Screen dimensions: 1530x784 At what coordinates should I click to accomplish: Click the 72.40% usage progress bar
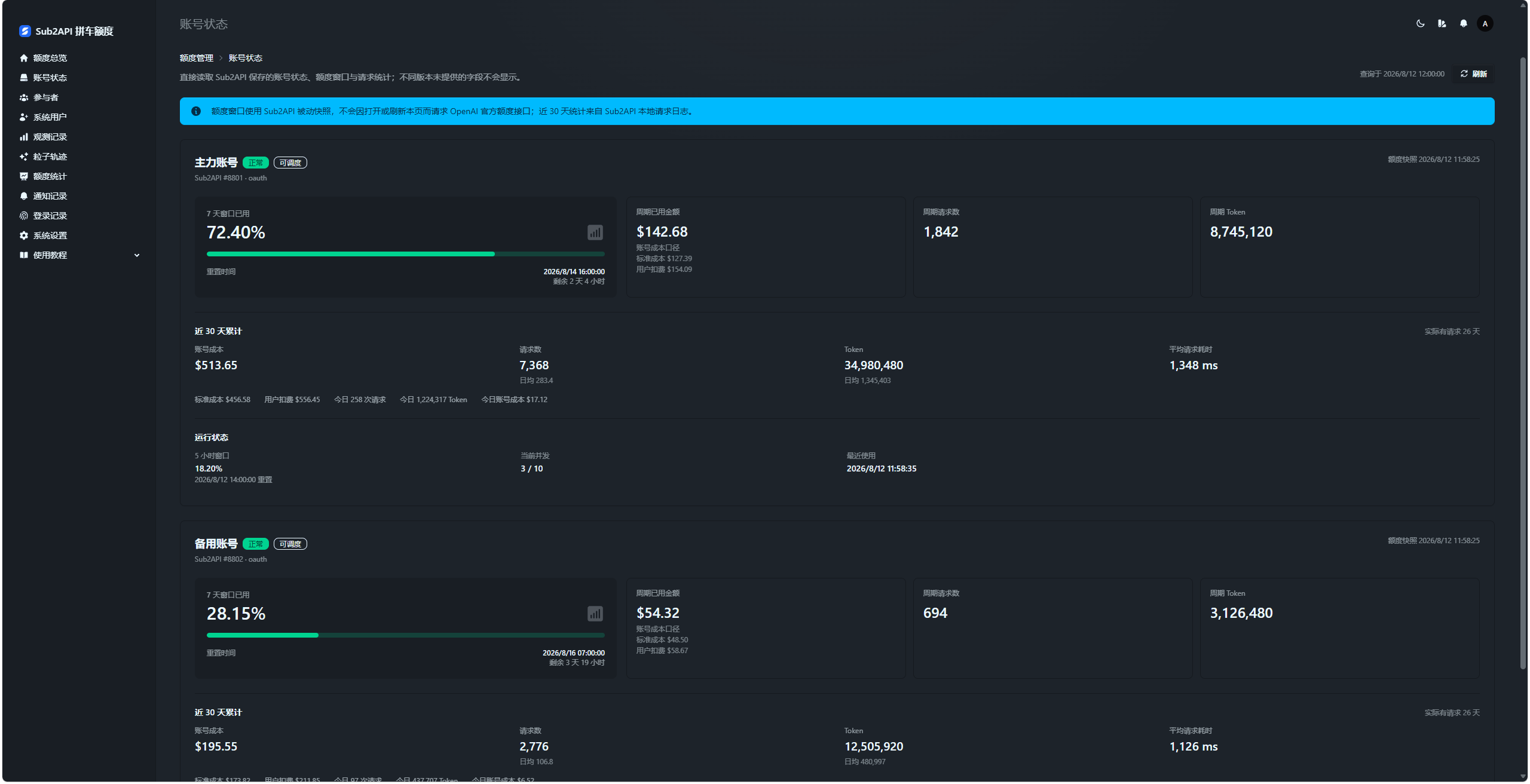pos(405,254)
